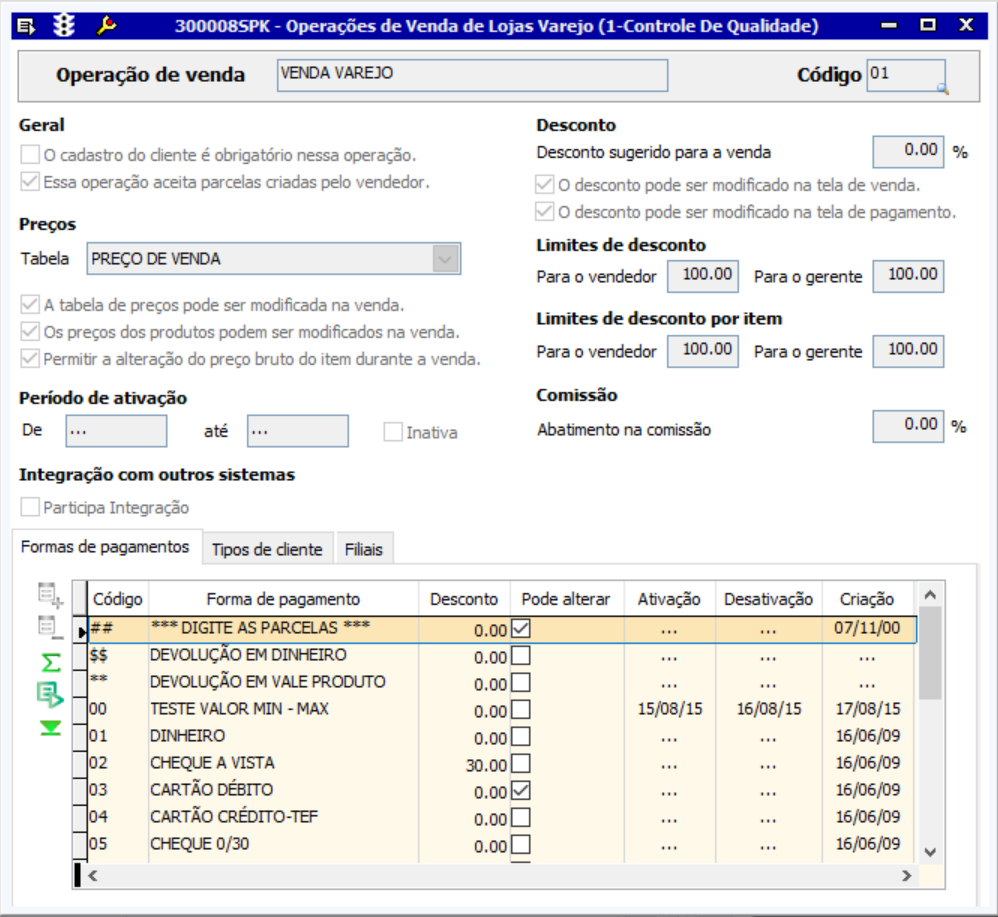The width and height of the screenshot is (998, 917).
Task: Check 'Pode alterar' for CHEQUE A VISTA row
Action: pos(521,764)
